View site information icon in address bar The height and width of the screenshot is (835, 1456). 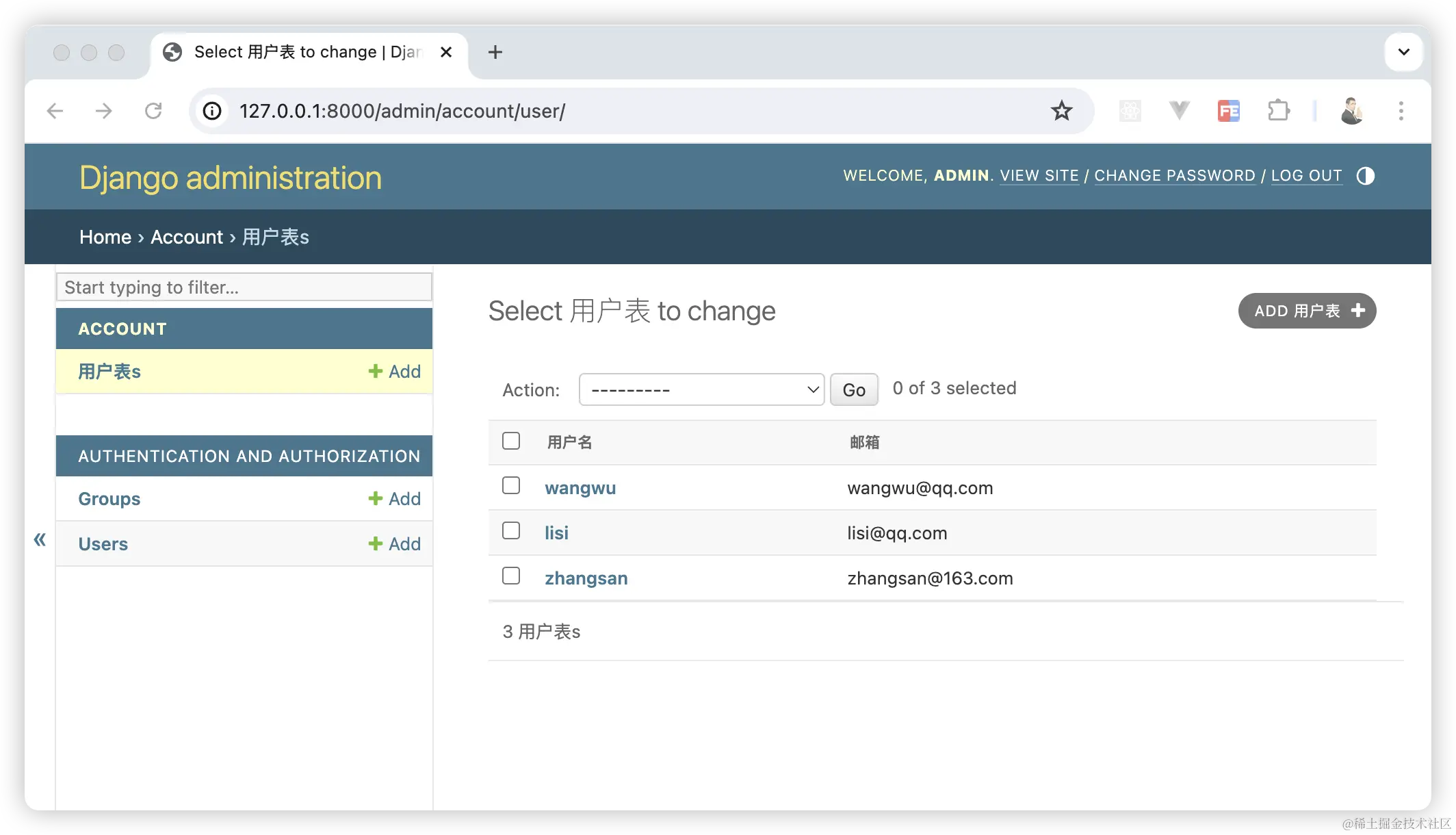click(x=212, y=111)
